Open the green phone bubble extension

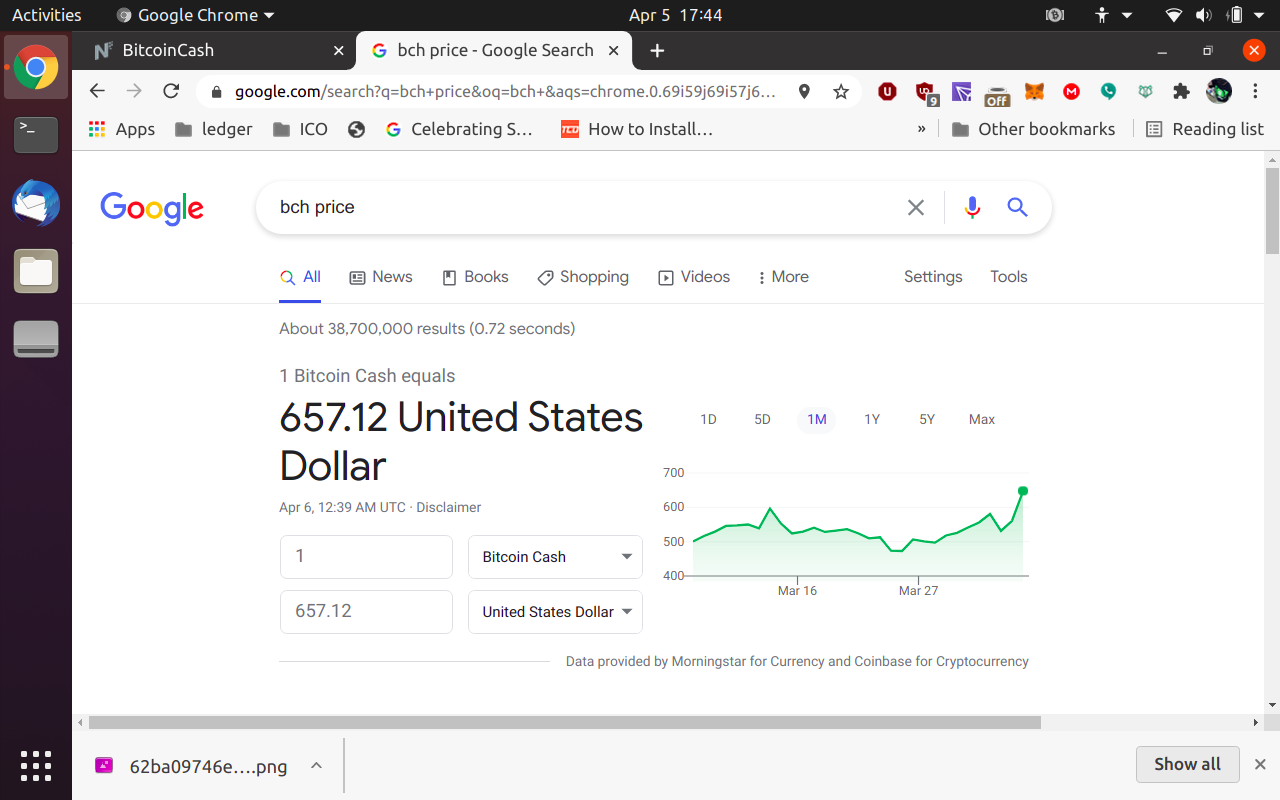1108,92
